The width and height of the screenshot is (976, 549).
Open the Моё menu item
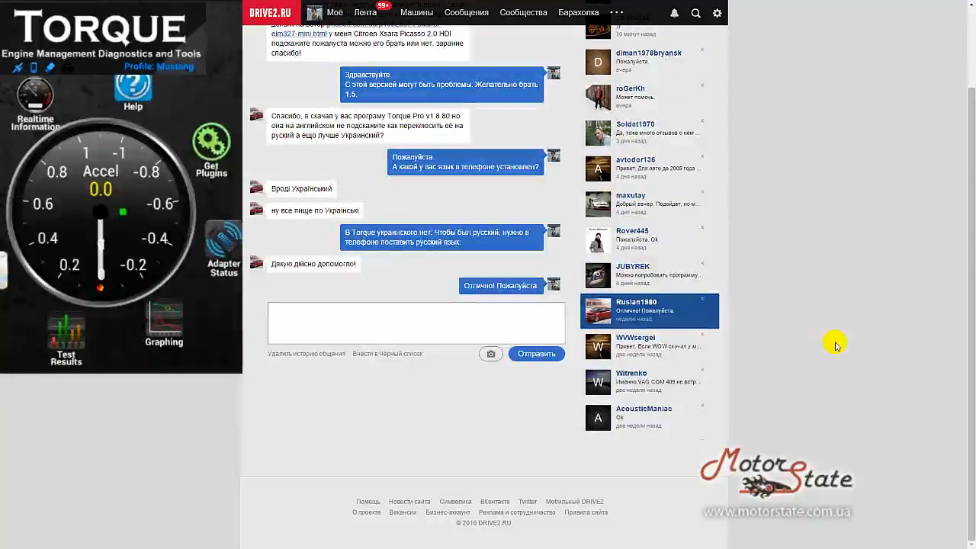coord(335,12)
